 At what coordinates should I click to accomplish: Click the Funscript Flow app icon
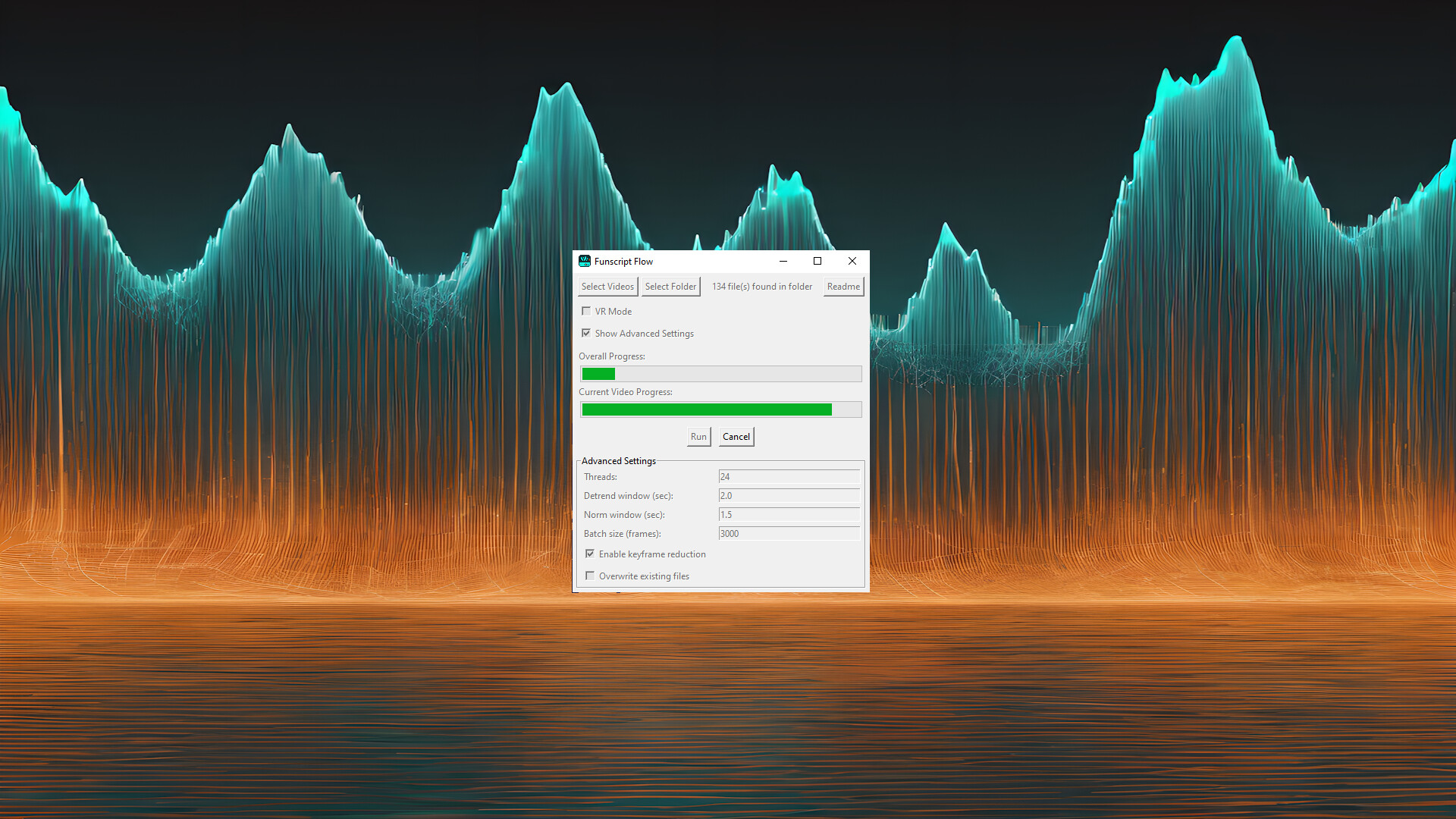pos(585,261)
